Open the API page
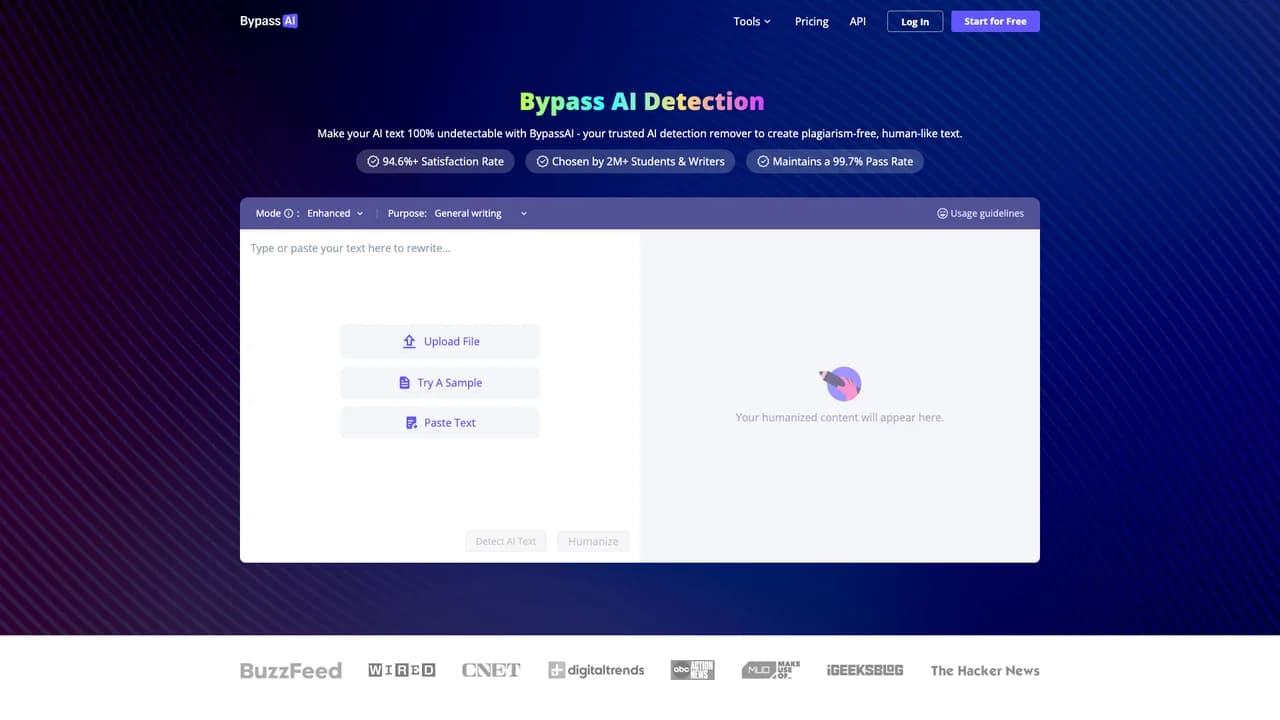The image size is (1280, 720). point(858,21)
